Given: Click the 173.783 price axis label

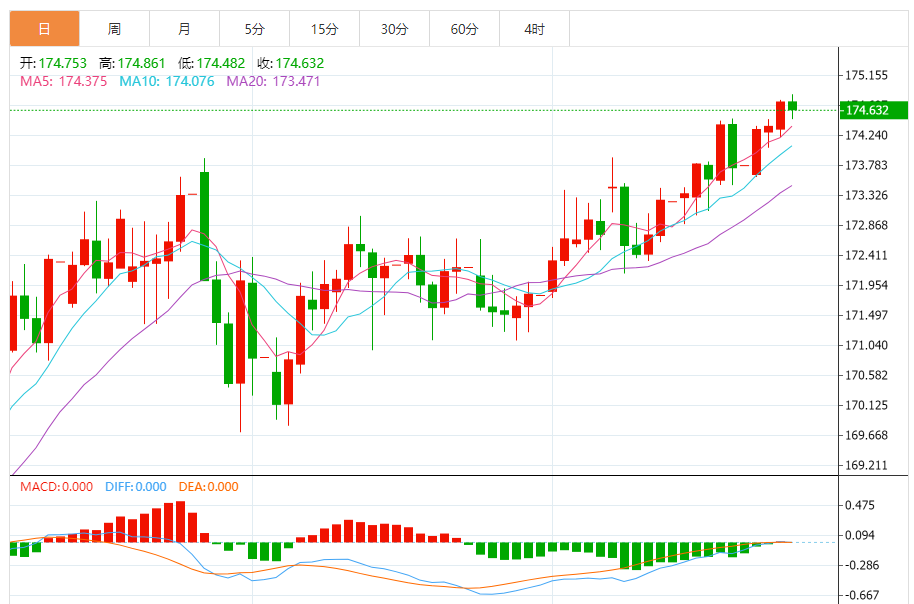Looking at the screenshot, I should coord(866,165).
